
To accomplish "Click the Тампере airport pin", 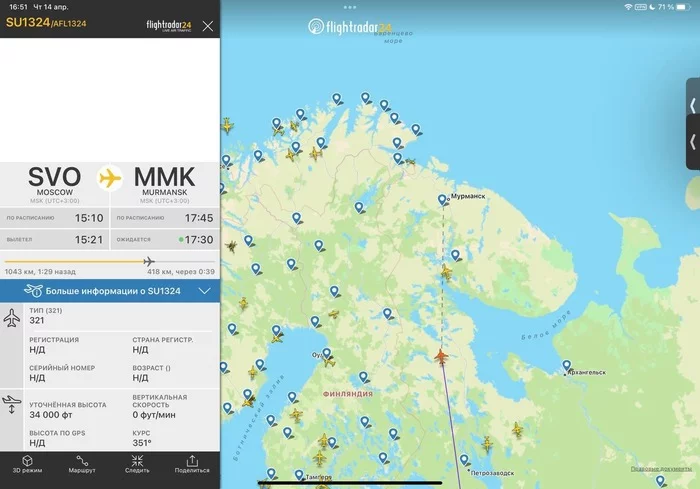I will [x=299, y=475].
